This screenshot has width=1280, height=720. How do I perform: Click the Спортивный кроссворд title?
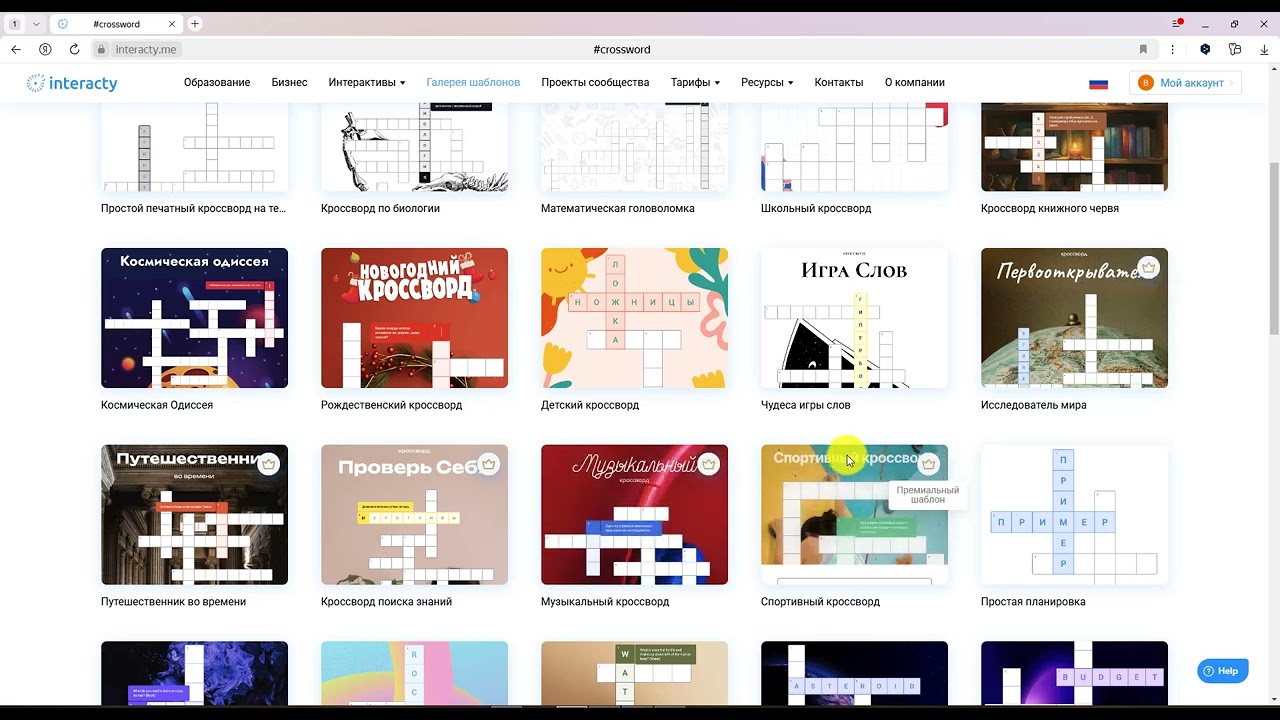(820, 602)
